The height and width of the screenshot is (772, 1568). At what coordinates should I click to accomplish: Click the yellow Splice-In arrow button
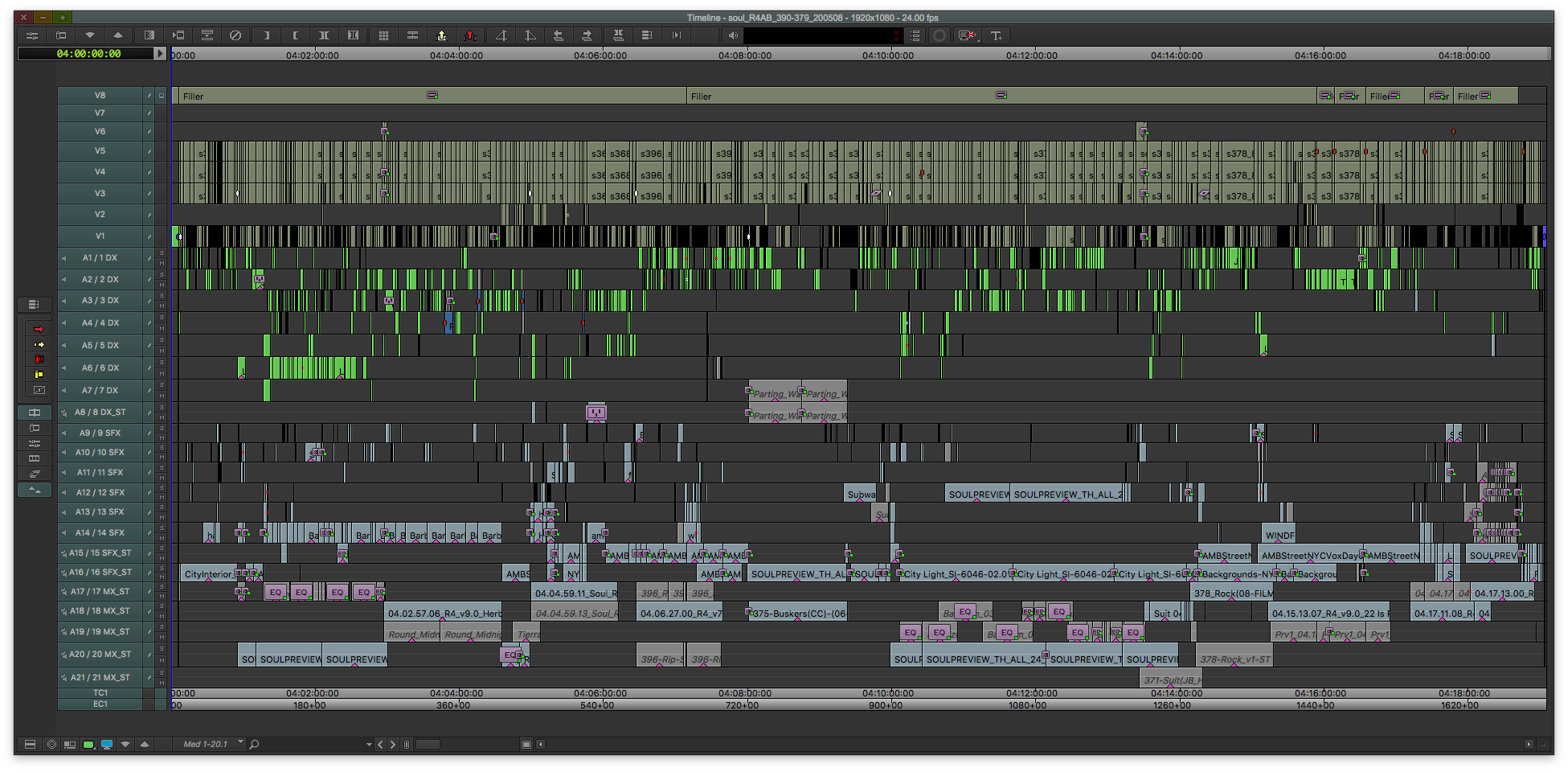point(441,35)
